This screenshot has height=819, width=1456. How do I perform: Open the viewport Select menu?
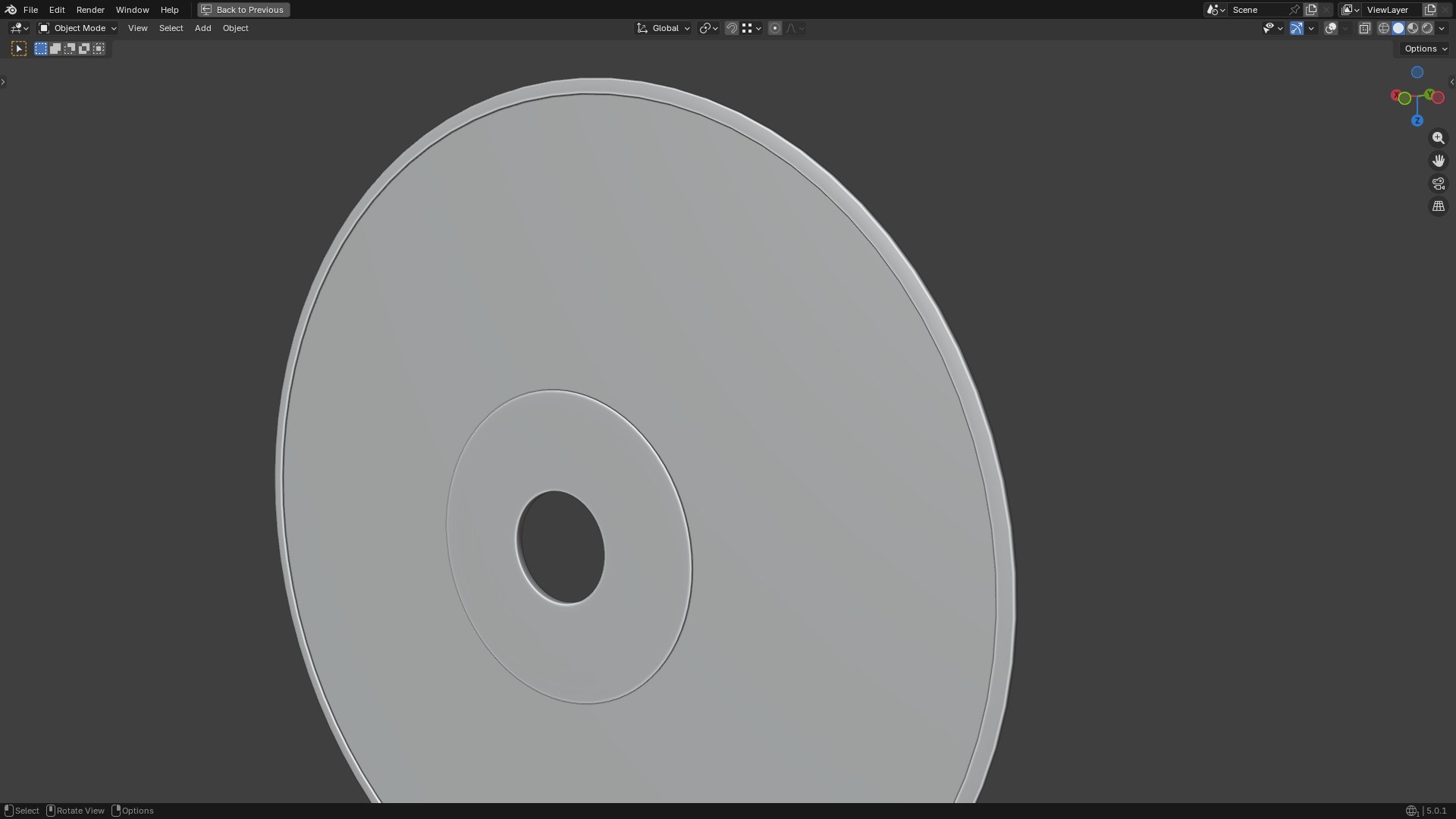[x=171, y=28]
